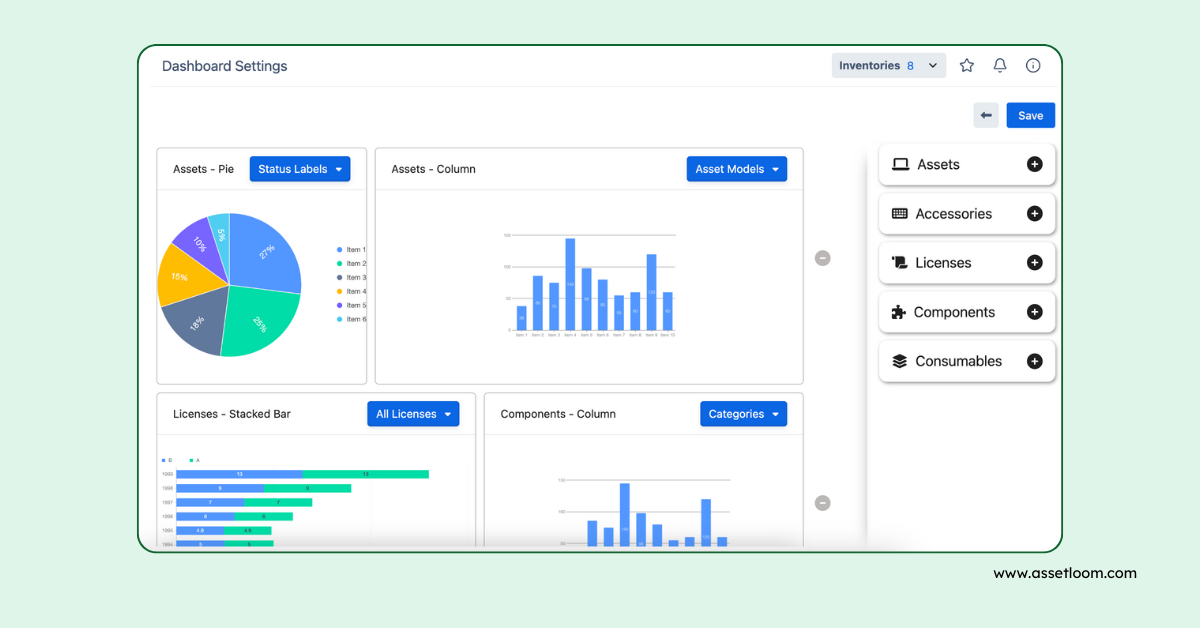Save the dashboard settings
1200x628 pixels.
[x=1030, y=115]
